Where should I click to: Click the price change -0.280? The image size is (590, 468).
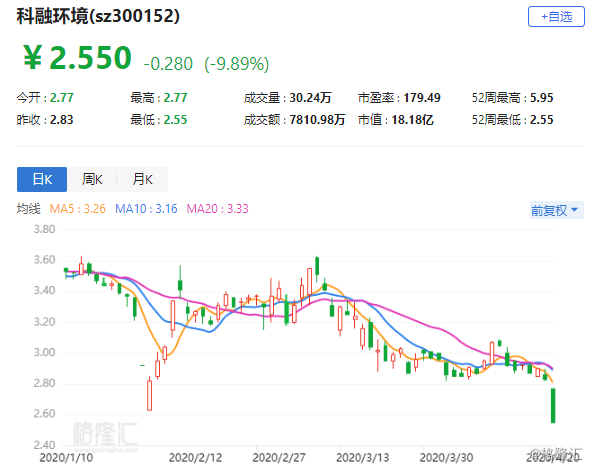tap(168, 64)
